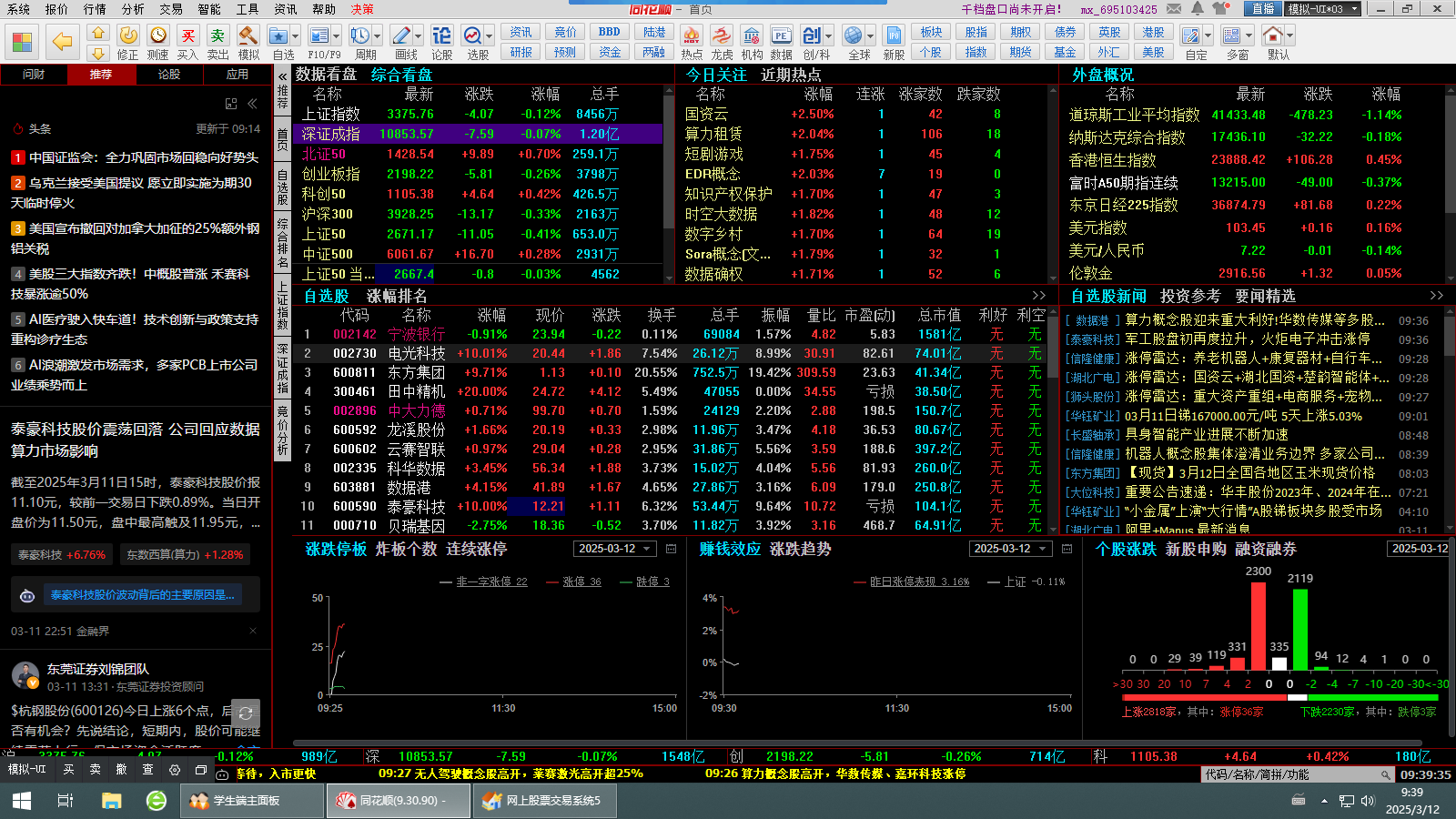Click the Windows Start button
Image resolution: width=1456 pixels, height=819 pixels.
click(x=22, y=801)
